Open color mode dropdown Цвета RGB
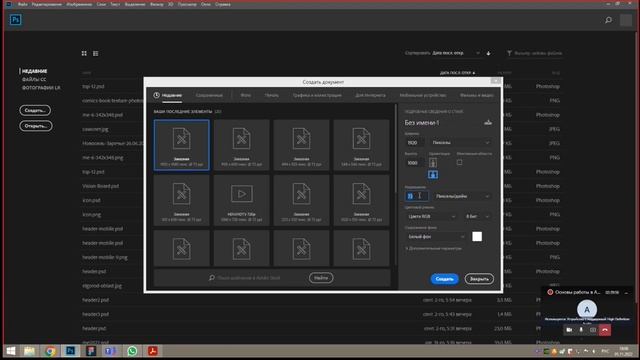 [431, 216]
